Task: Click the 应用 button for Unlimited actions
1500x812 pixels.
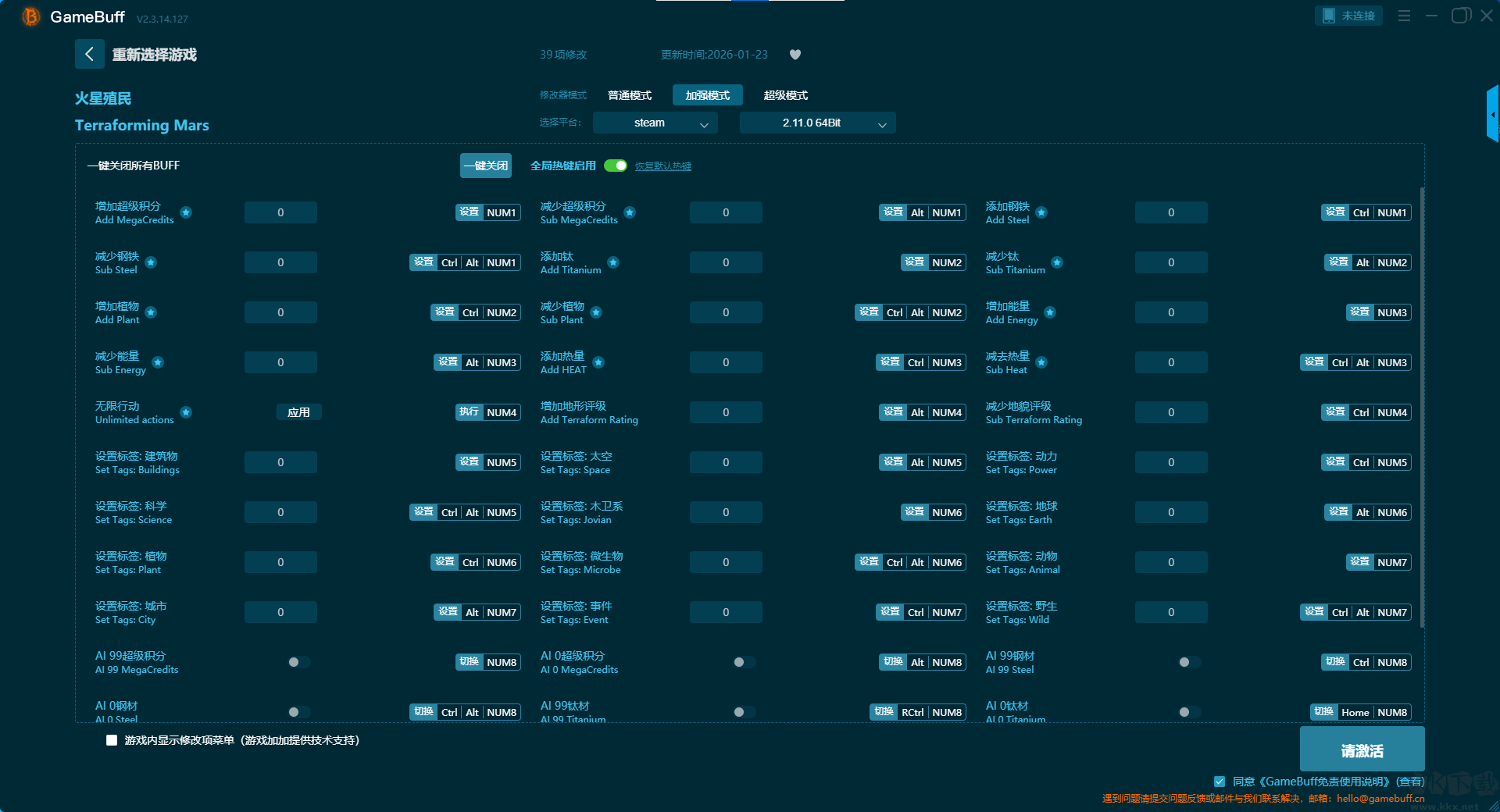Action: [x=299, y=412]
